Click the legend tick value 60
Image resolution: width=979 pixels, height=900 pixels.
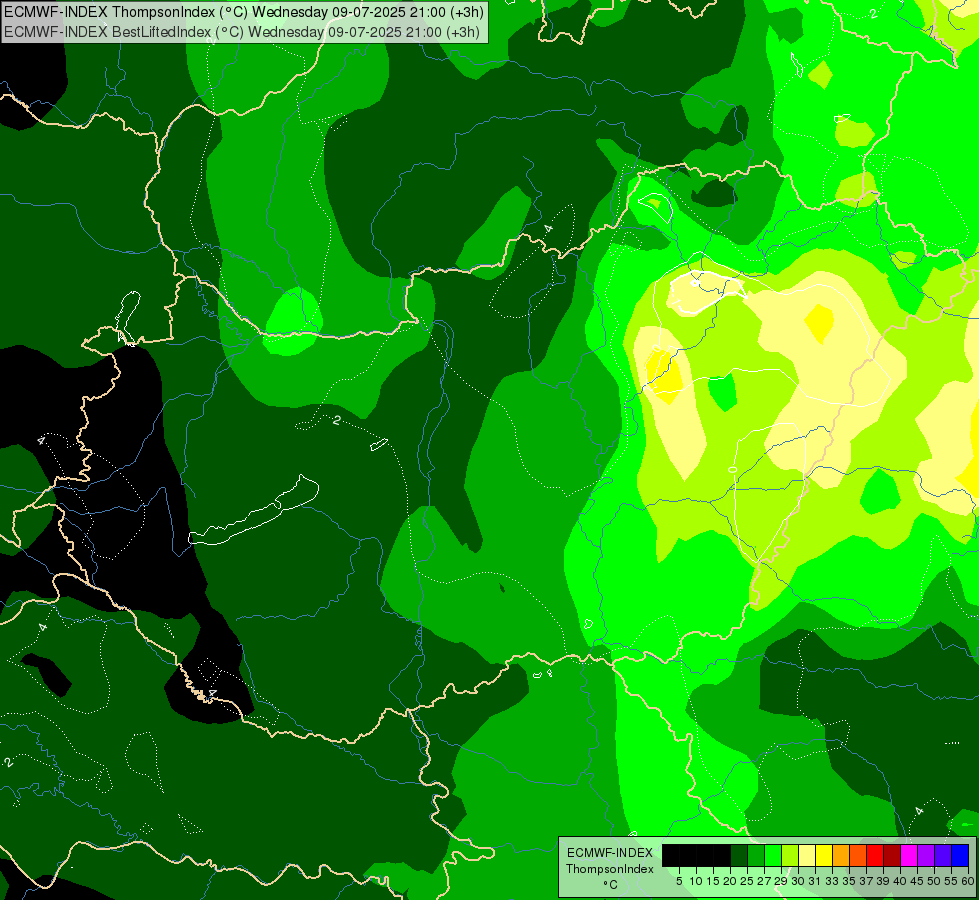968,881
